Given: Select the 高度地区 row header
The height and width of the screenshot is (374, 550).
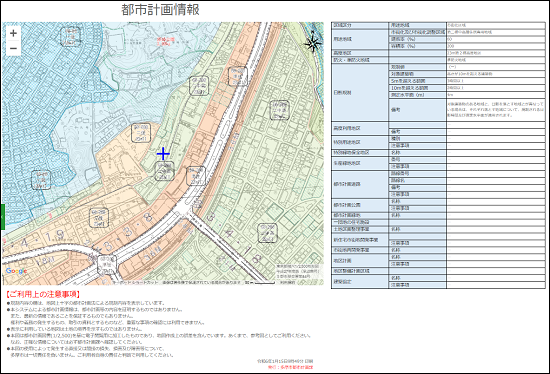Looking at the screenshot, I should pyautogui.click(x=360, y=53).
